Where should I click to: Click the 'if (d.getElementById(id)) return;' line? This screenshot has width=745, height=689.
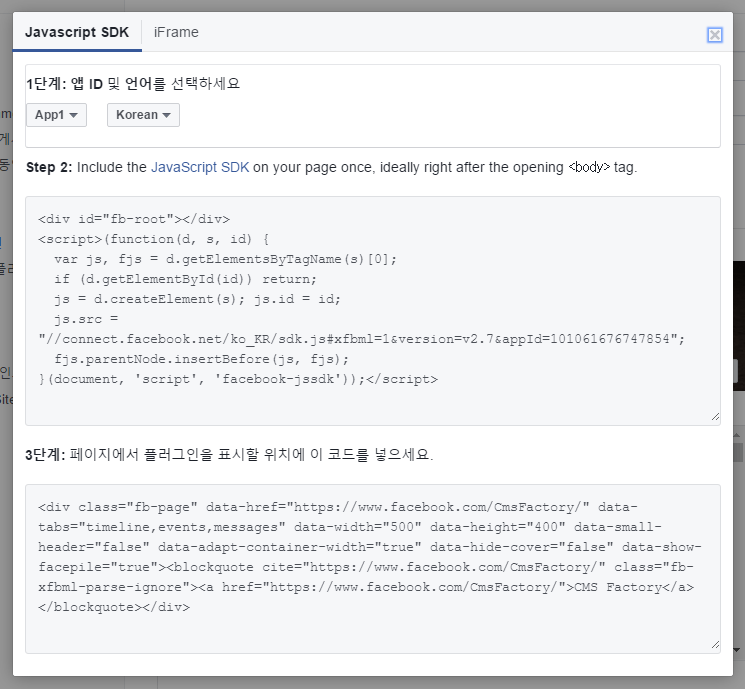click(x=185, y=279)
